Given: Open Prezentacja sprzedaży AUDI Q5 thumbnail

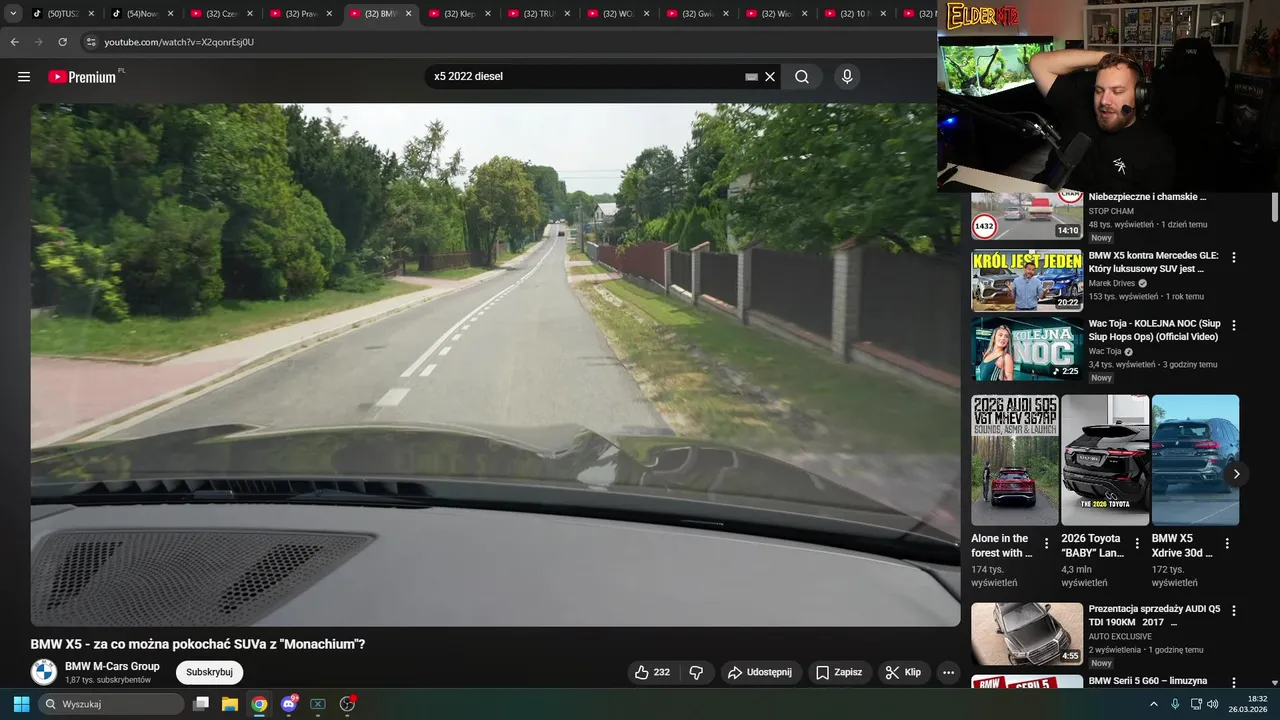Looking at the screenshot, I should [1027, 634].
